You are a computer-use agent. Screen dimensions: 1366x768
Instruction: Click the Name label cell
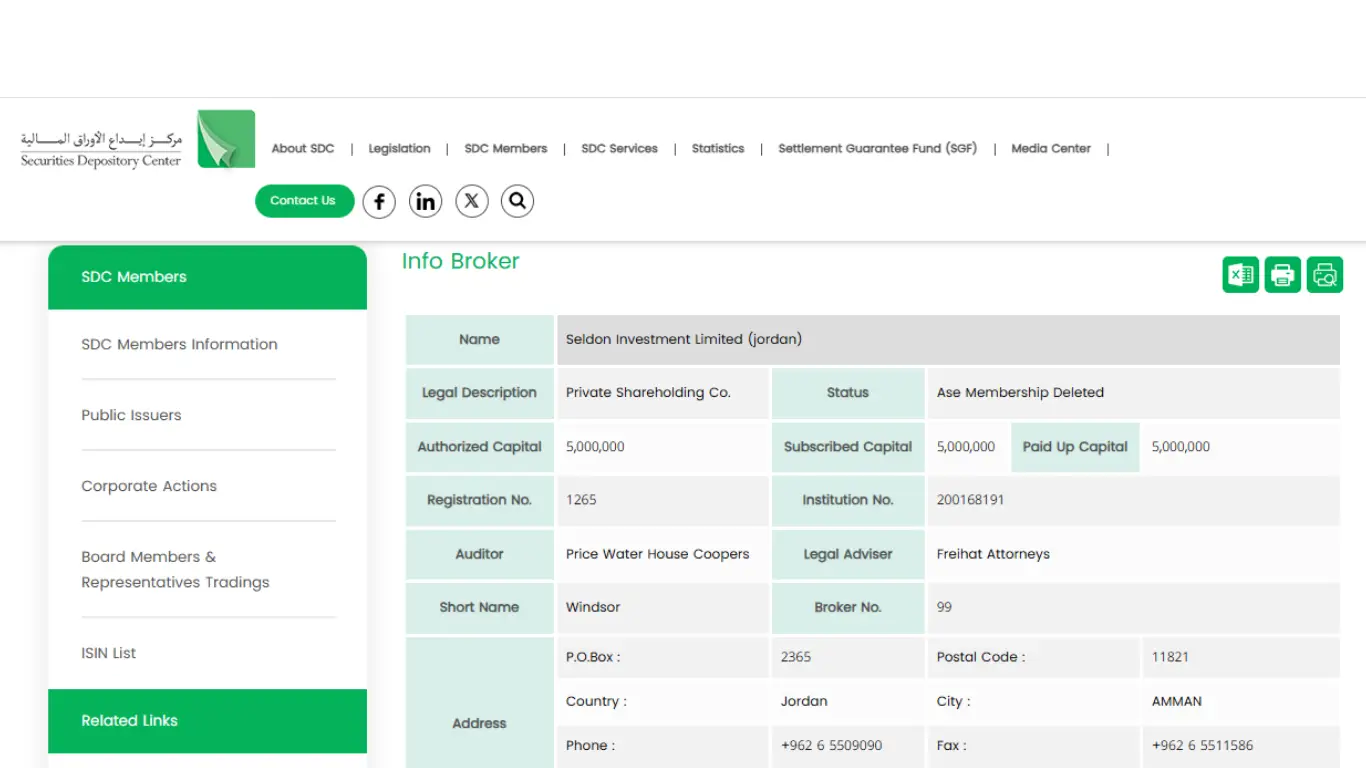480,339
